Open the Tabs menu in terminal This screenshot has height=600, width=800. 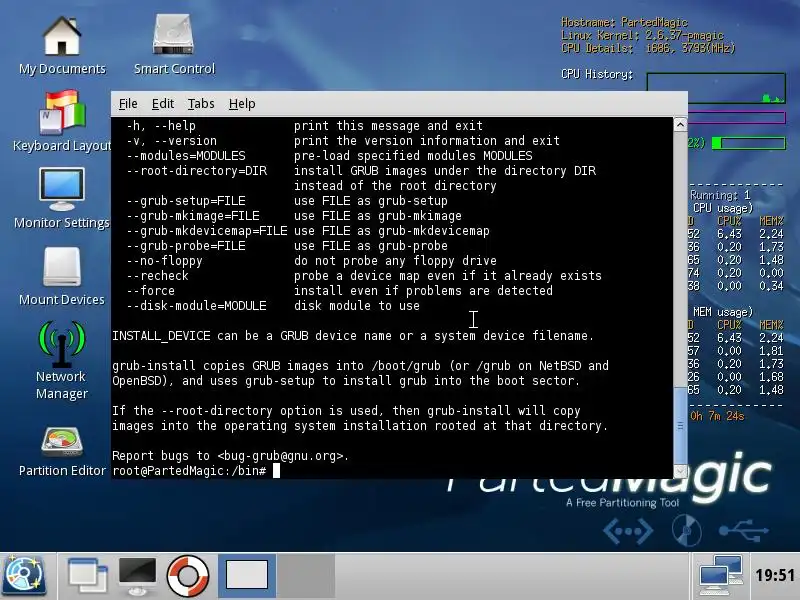coord(201,104)
